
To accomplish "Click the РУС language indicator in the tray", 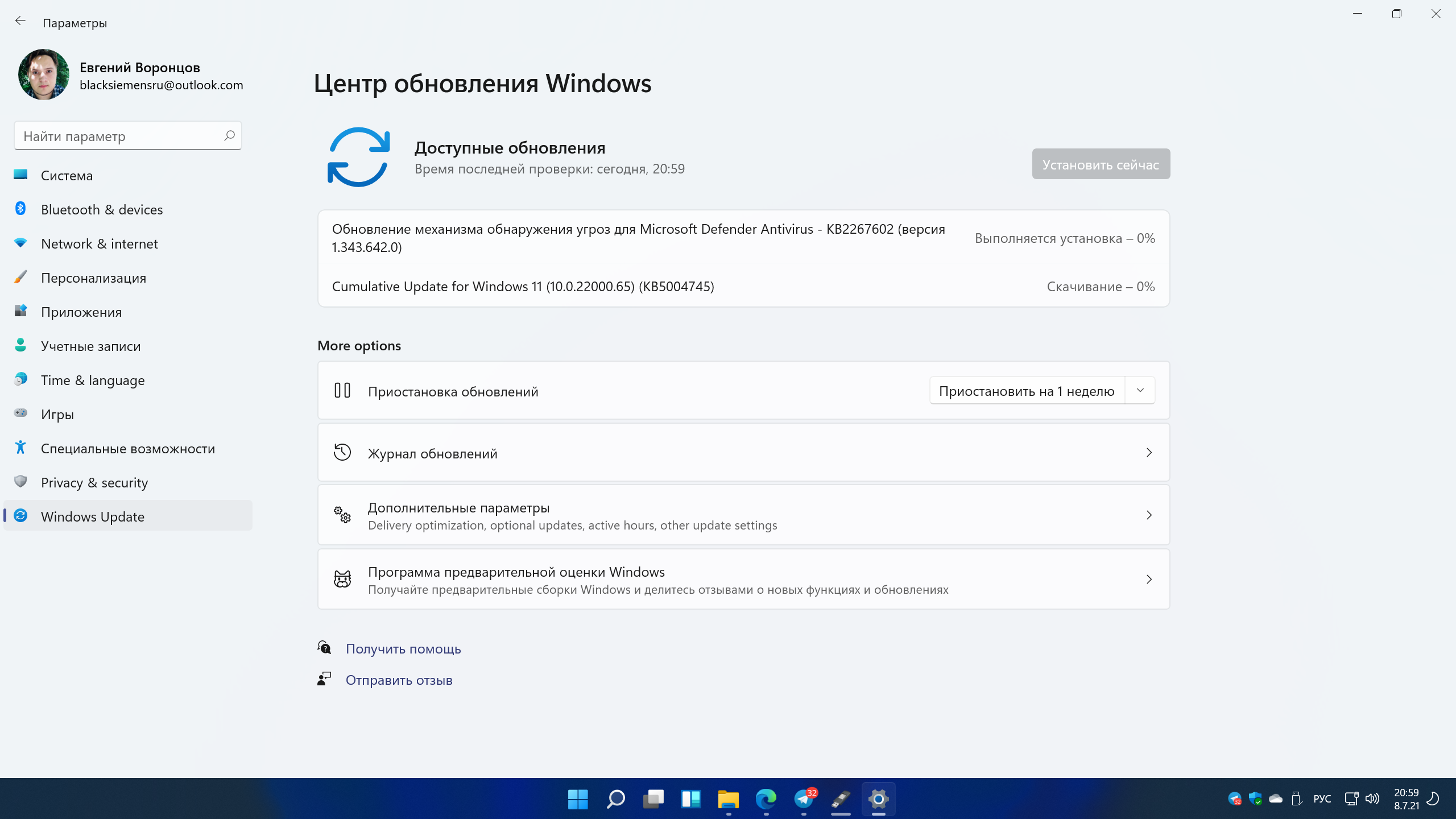I will click(x=1322, y=799).
